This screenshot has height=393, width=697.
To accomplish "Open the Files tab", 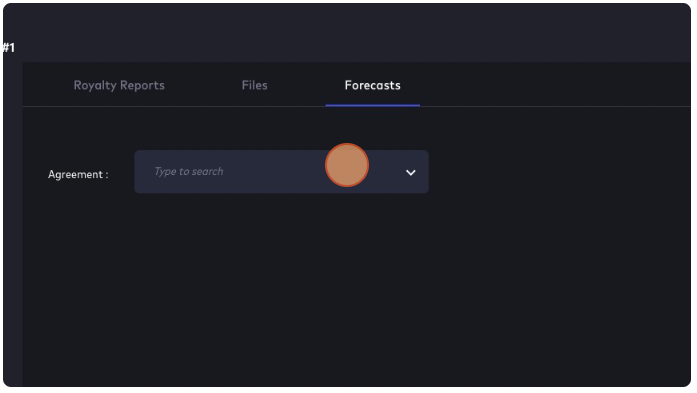I will click(x=255, y=85).
